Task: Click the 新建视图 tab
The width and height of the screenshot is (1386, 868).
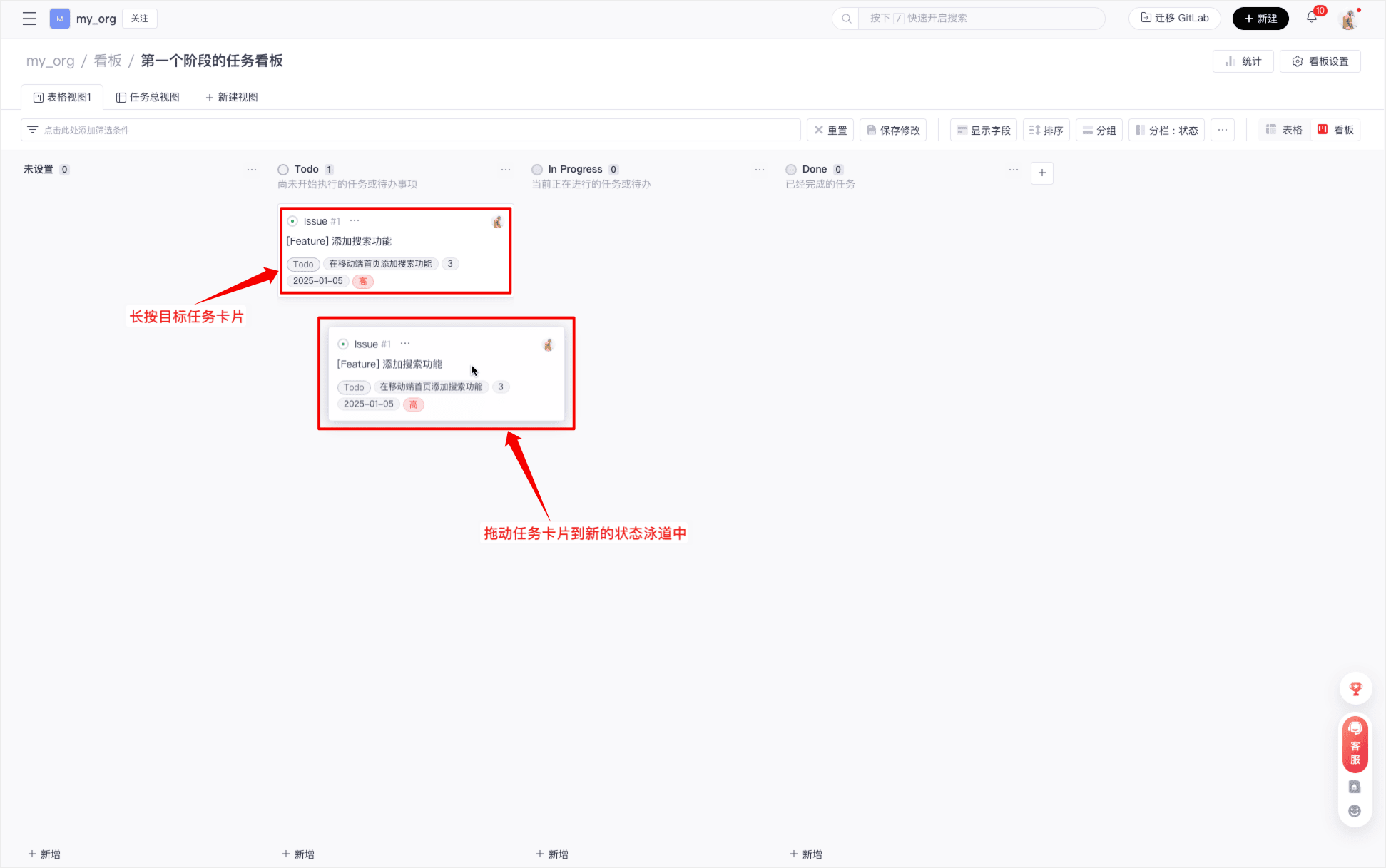Action: click(x=232, y=97)
